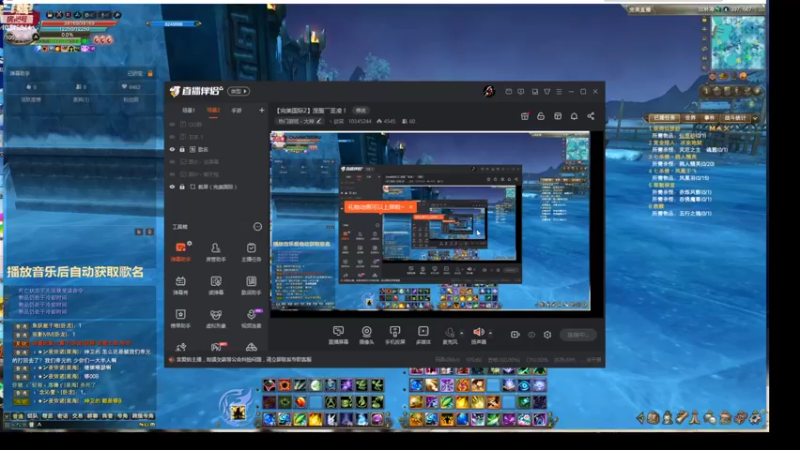Open the 类型 dropdown beside the logo
This screenshot has width=800, height=450.
[238, 91]
